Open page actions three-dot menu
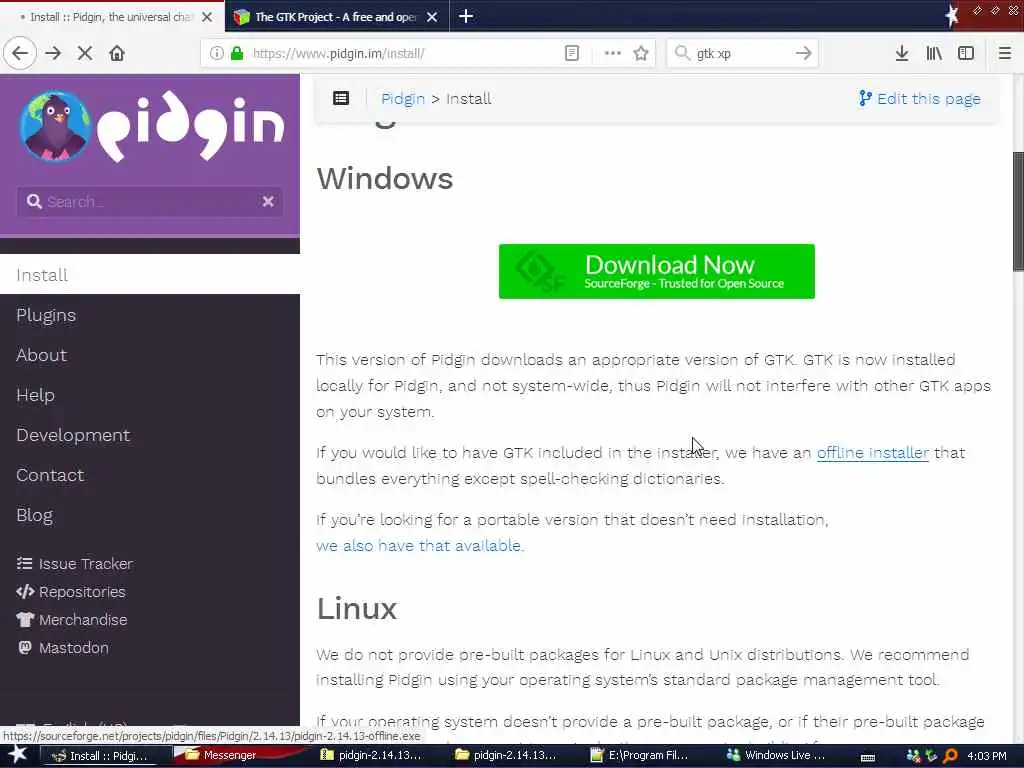 [613, 54]
